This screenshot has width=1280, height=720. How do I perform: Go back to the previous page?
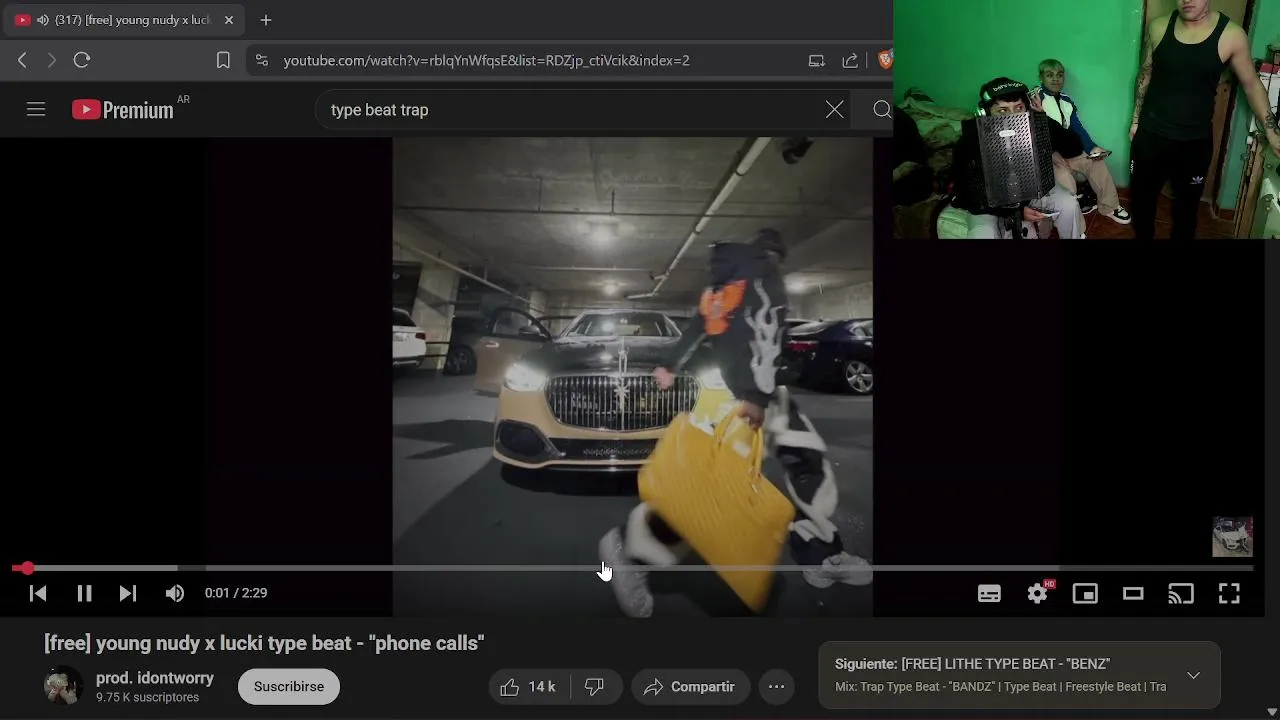point(22,60)
